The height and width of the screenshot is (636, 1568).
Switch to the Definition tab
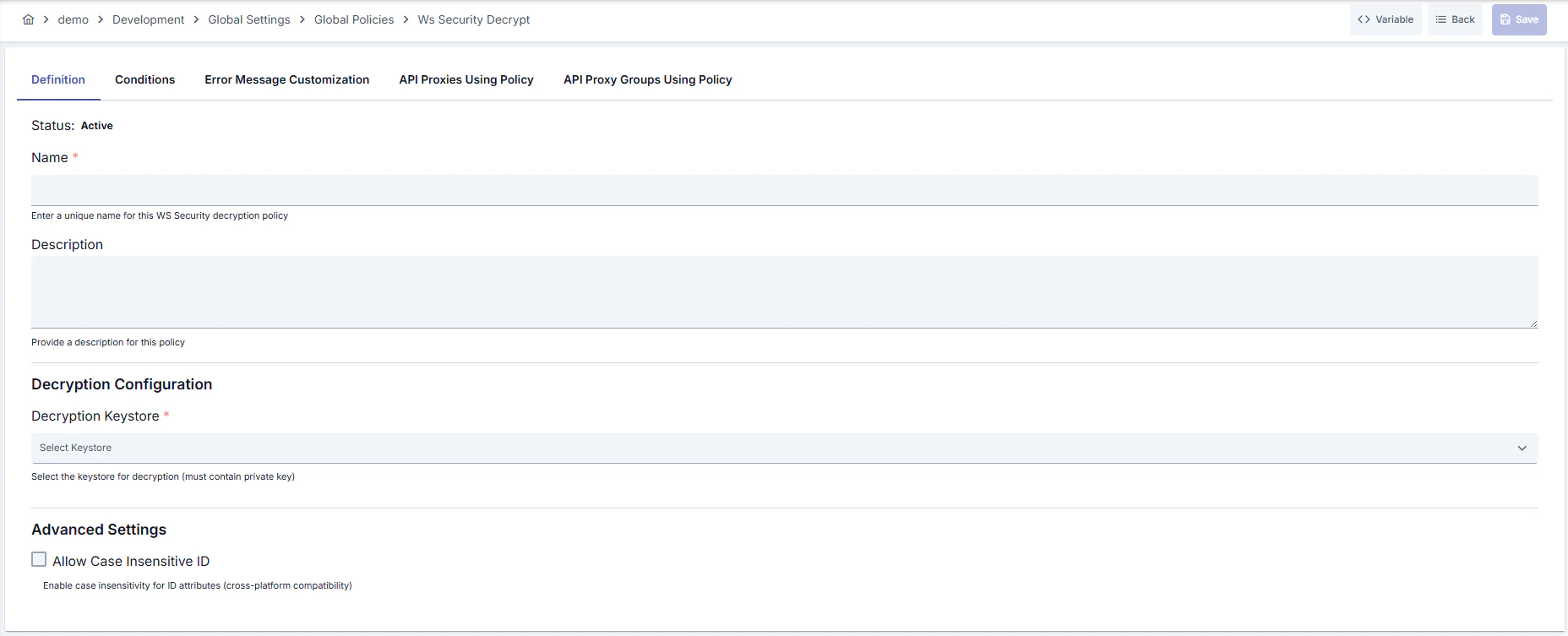click(58, 79)
